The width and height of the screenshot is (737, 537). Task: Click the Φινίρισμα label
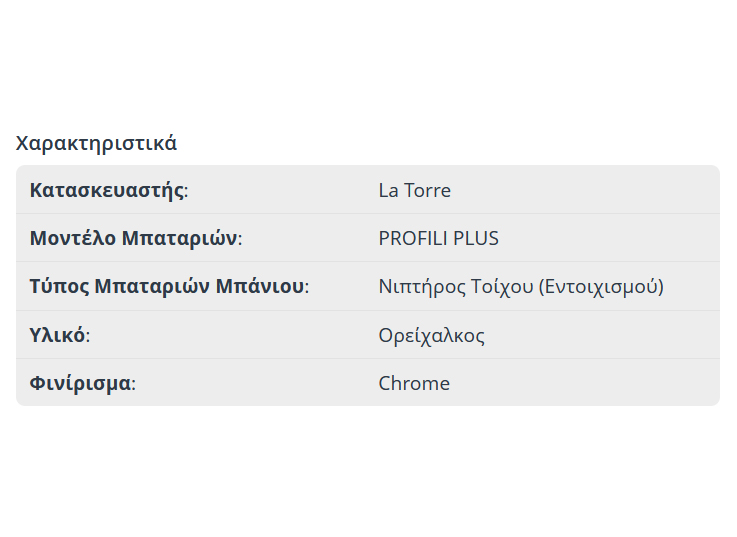coord(82,383)
